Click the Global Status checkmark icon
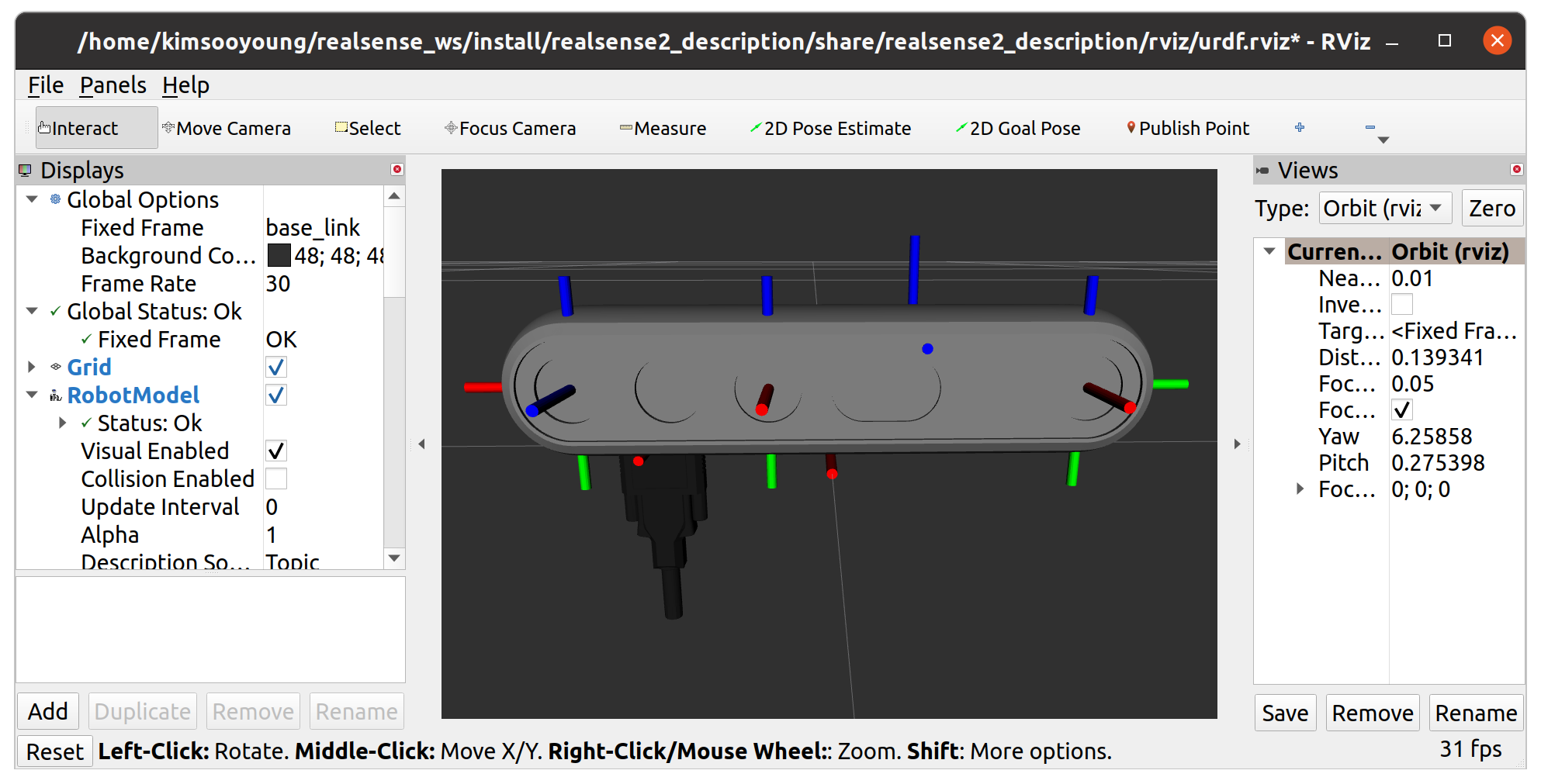 [x=55, y=312]
